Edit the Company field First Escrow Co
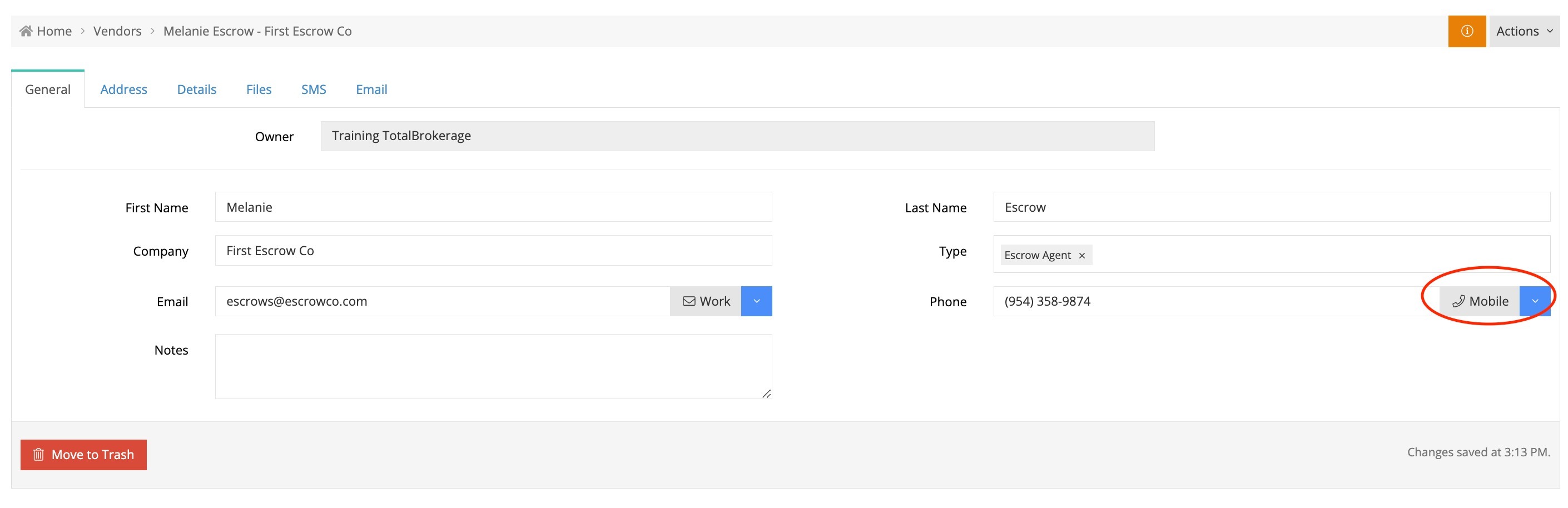This screenshot has height=508, width=1568. point(493,251)
